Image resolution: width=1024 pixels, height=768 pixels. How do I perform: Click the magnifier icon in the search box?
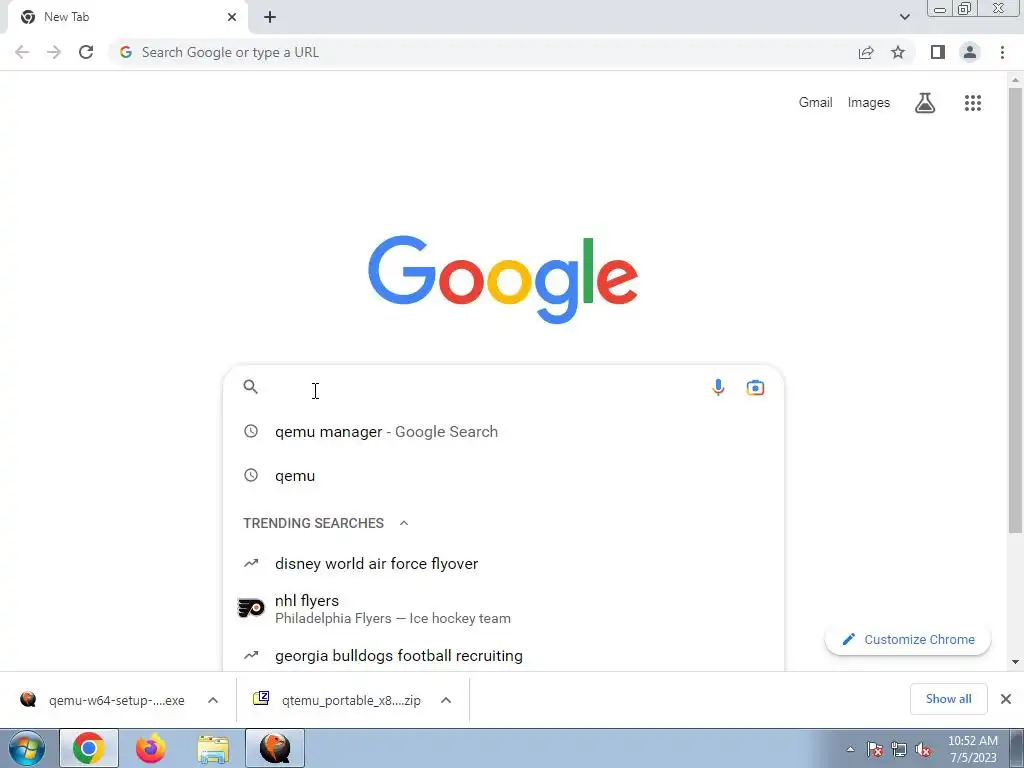[x=251, y=387]
